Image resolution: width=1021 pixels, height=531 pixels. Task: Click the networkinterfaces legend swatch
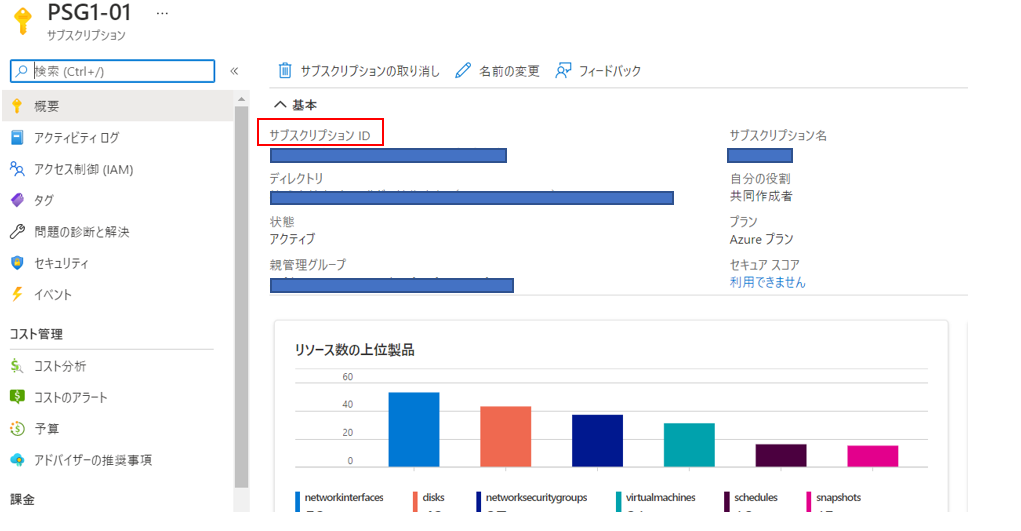[298, 501]
